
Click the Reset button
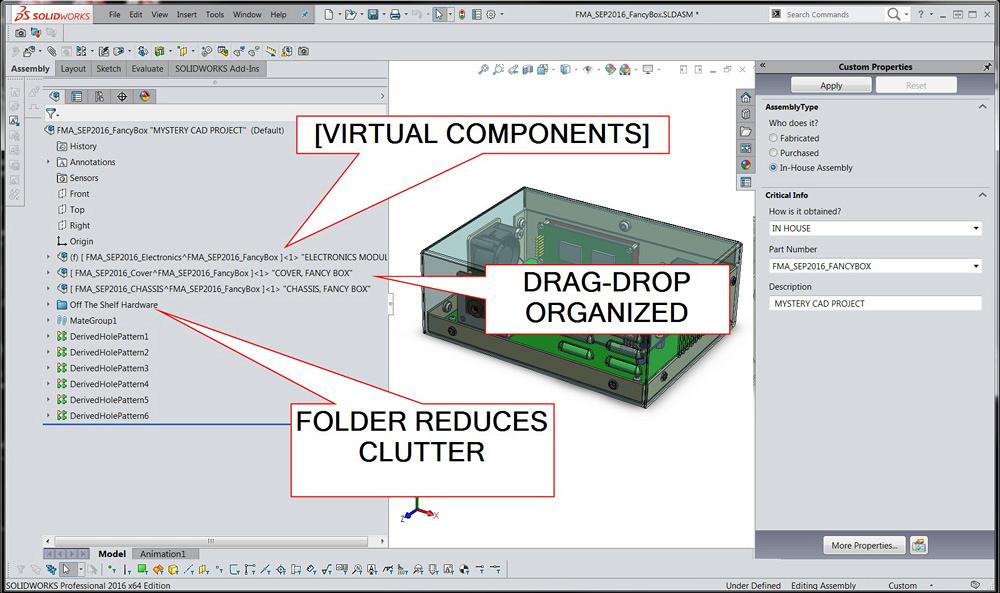point(916,85)
